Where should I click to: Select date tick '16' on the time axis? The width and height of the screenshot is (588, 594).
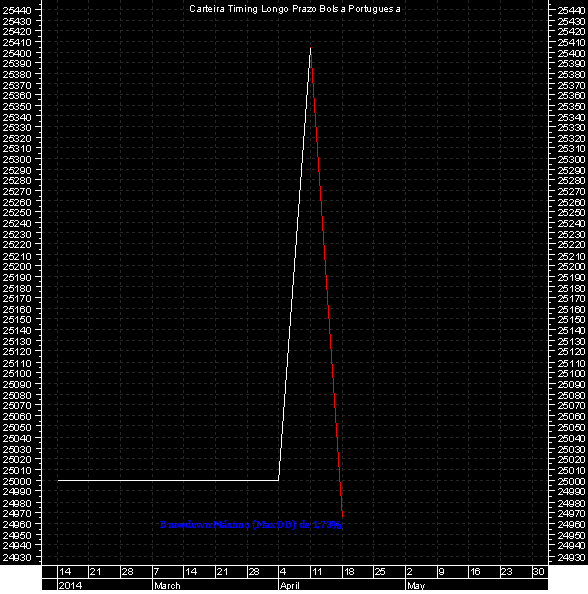pos(475,571)
